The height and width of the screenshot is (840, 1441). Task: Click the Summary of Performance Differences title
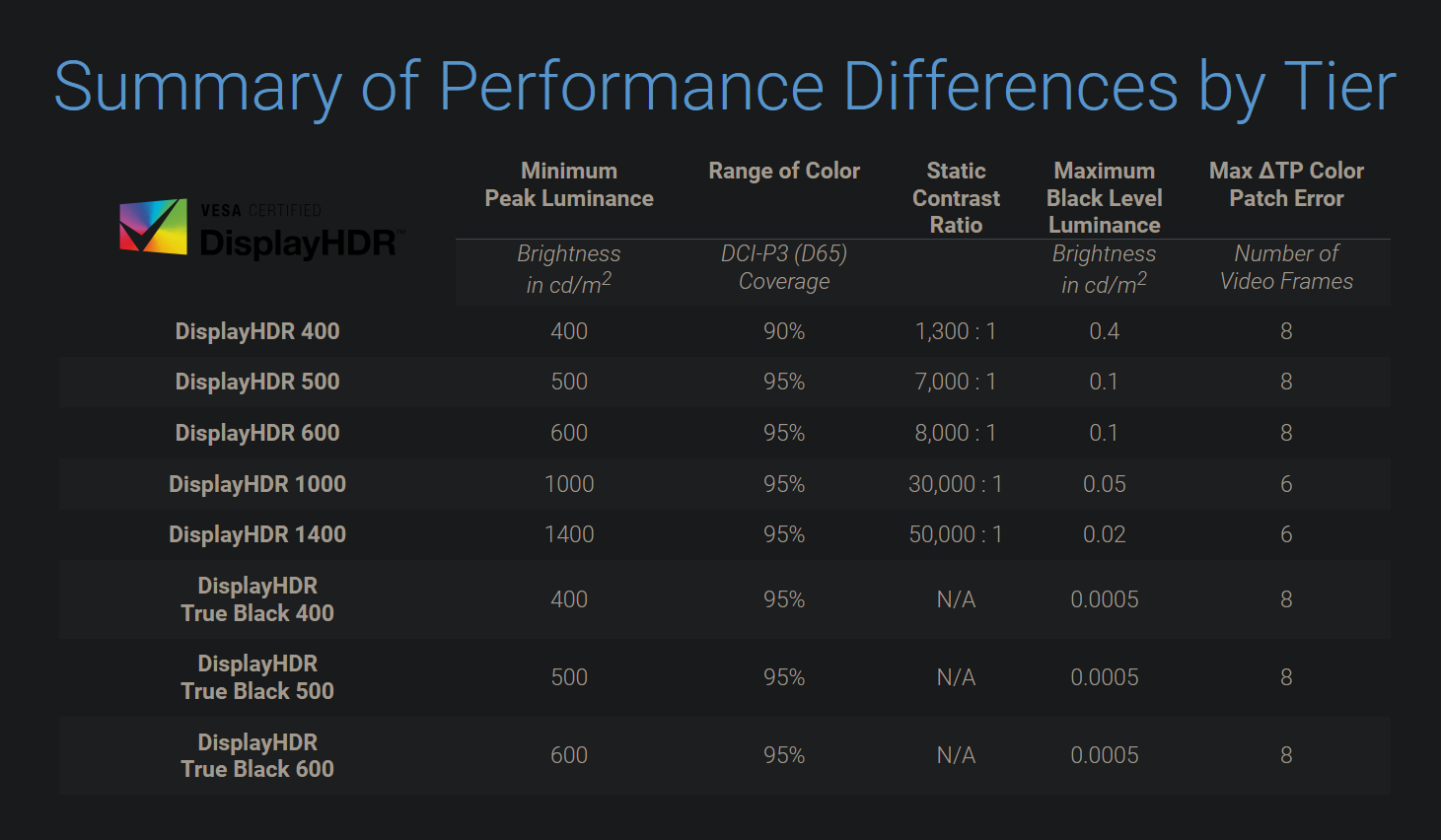tap(724, 87)
